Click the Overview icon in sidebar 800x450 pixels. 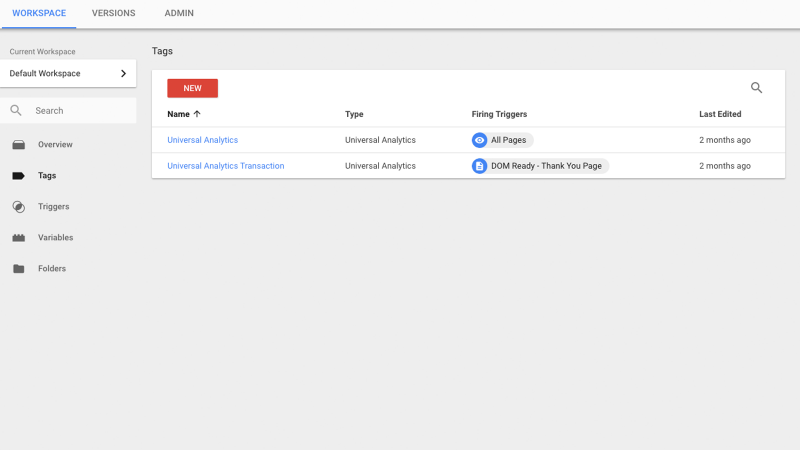pyautogui.click(x=19, y=145)
